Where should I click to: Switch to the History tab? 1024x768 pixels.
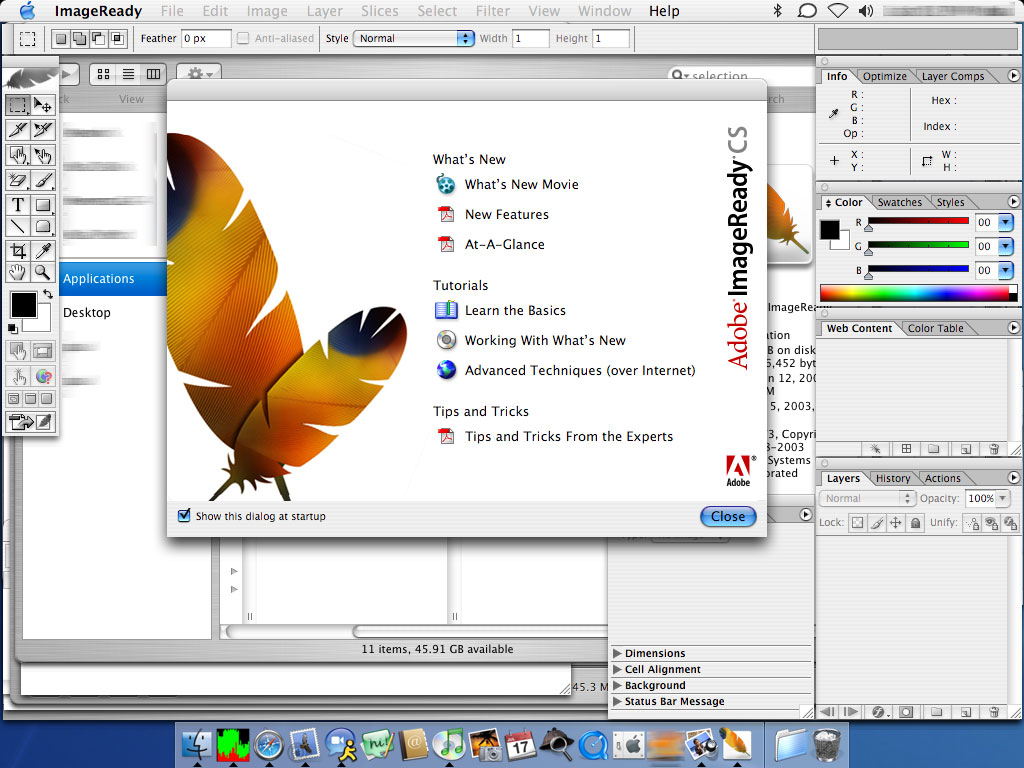click(892, 479)
